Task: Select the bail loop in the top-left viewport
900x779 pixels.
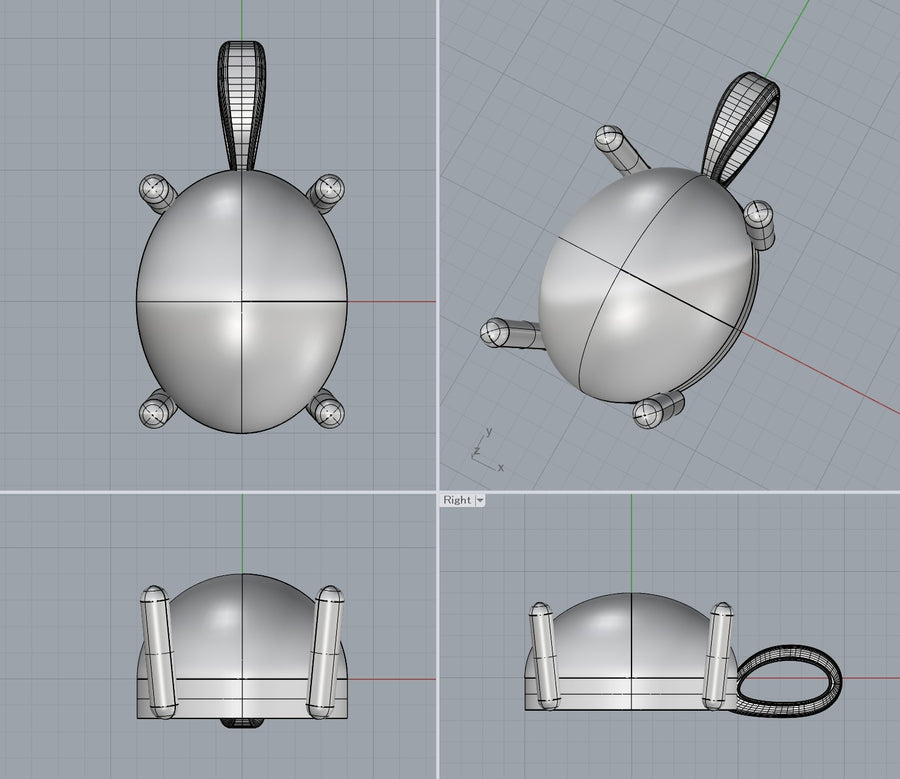Action: pos(241,100)
